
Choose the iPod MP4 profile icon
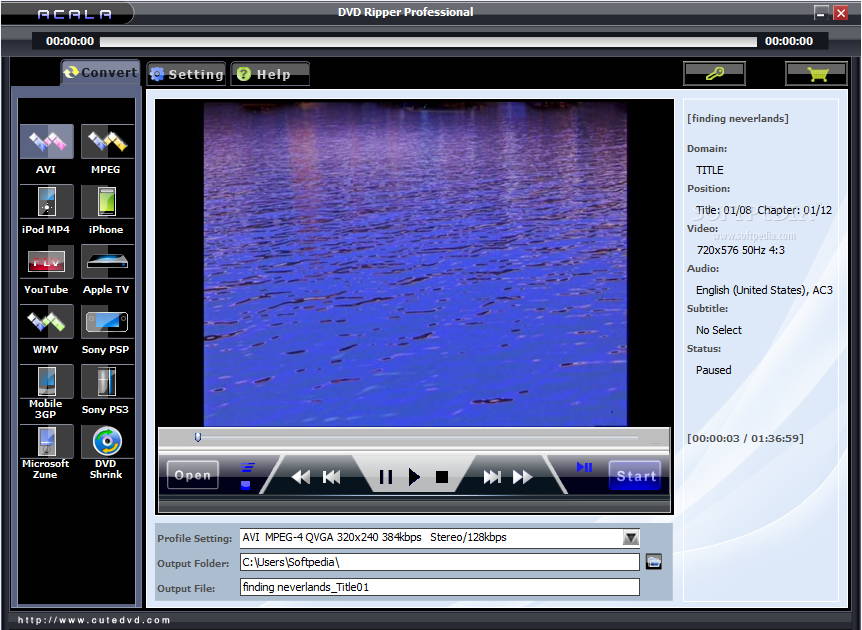pyautogui.click(x=47, y=202)
